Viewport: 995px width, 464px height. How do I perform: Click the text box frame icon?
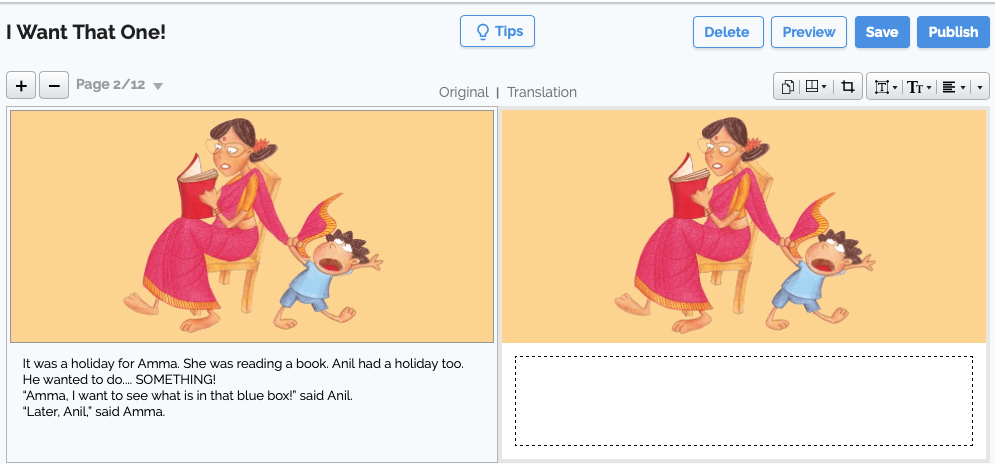pos(881,87)
